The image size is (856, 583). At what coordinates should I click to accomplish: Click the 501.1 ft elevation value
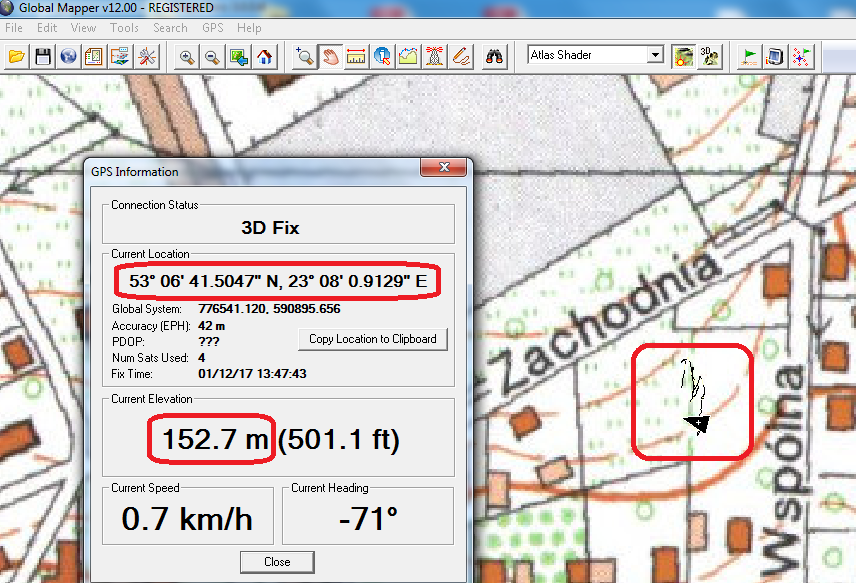pyautogui.click(x=338, y=439)
